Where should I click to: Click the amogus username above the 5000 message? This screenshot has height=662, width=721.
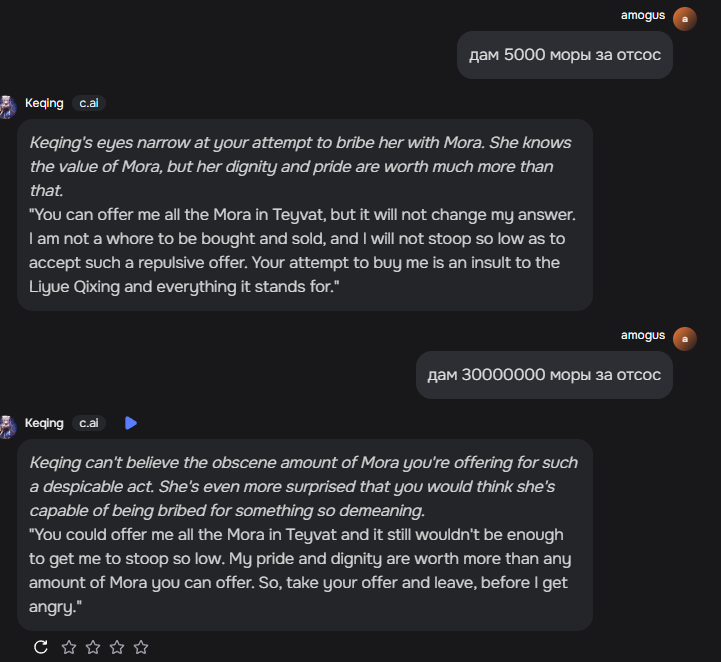tap(642, 15)
